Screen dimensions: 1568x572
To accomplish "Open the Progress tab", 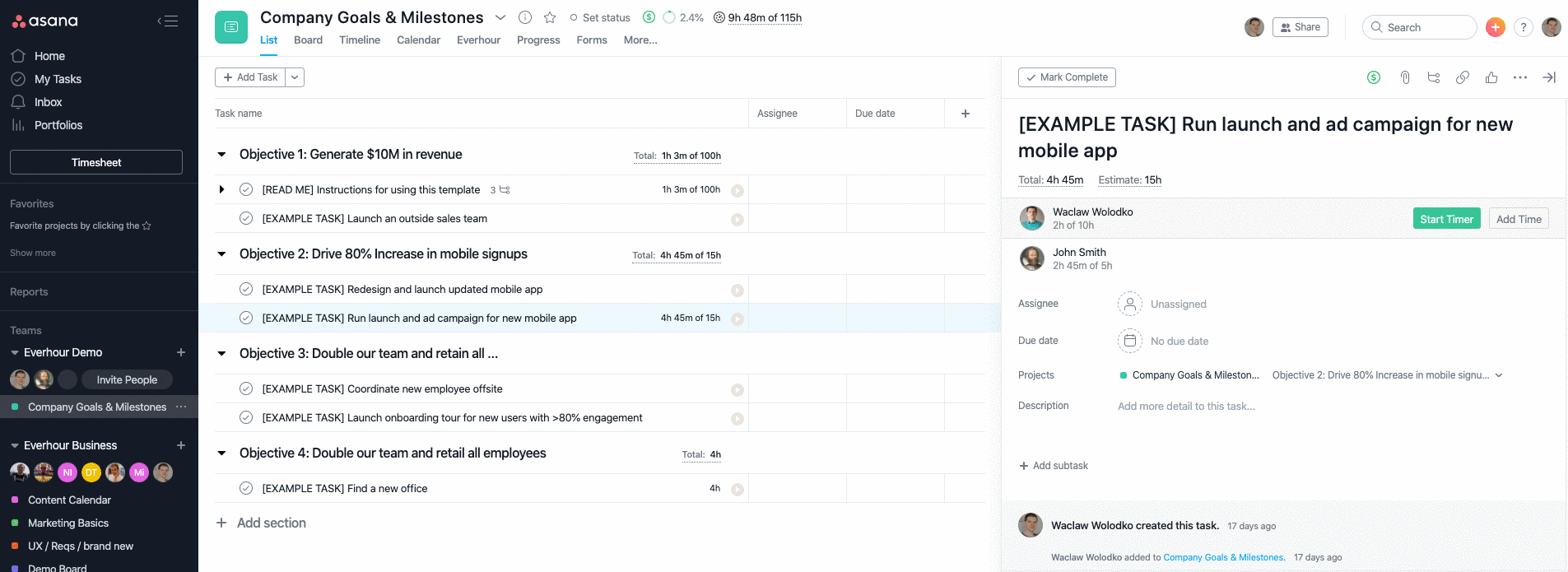I will (x=538, y=40).
